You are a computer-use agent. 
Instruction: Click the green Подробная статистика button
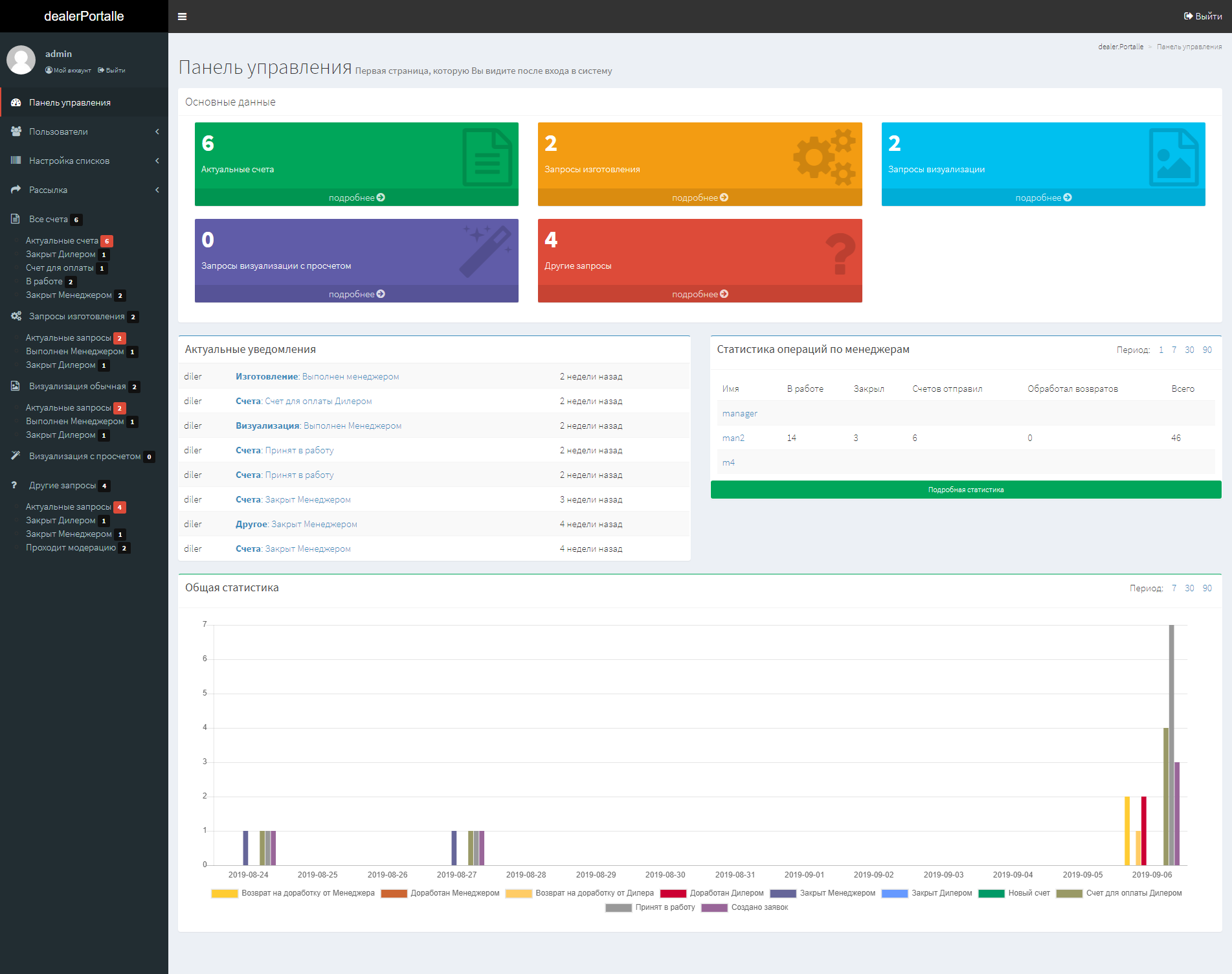pyautogui.click(x=966, y=490)
